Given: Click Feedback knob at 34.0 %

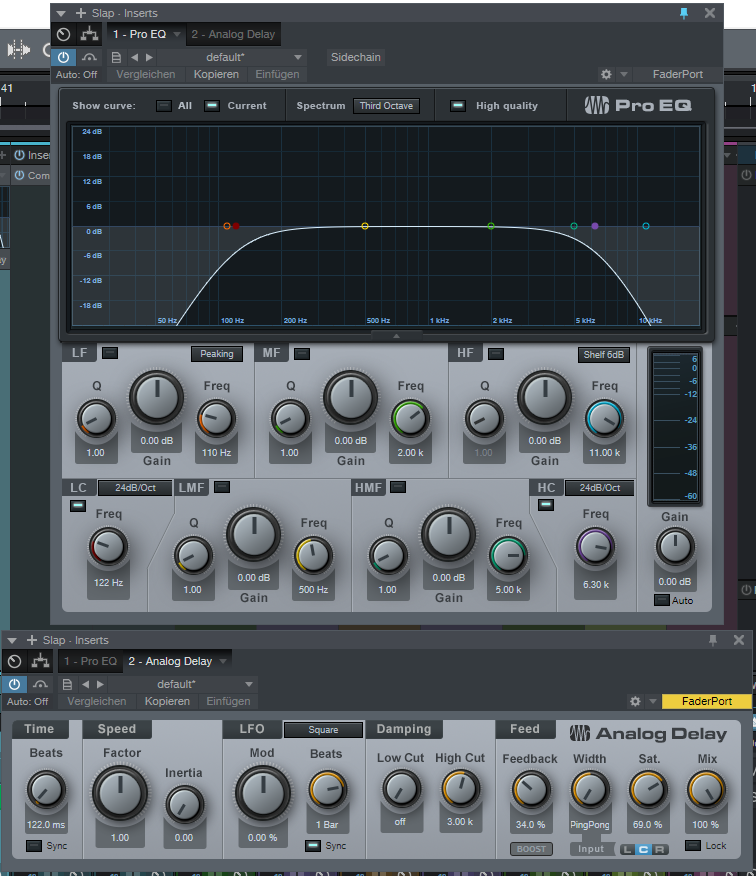Looking at the screenshot, I should coord(530,791).
